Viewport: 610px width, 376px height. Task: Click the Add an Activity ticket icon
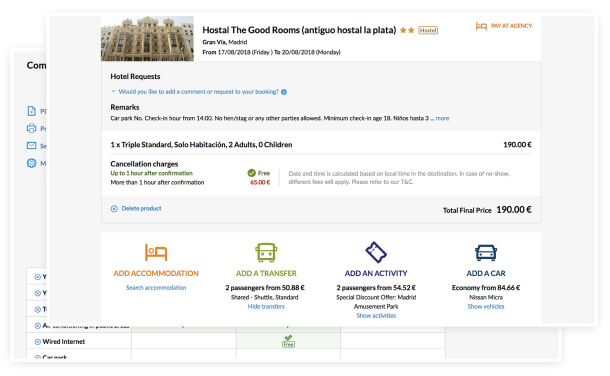pos(376,252)
